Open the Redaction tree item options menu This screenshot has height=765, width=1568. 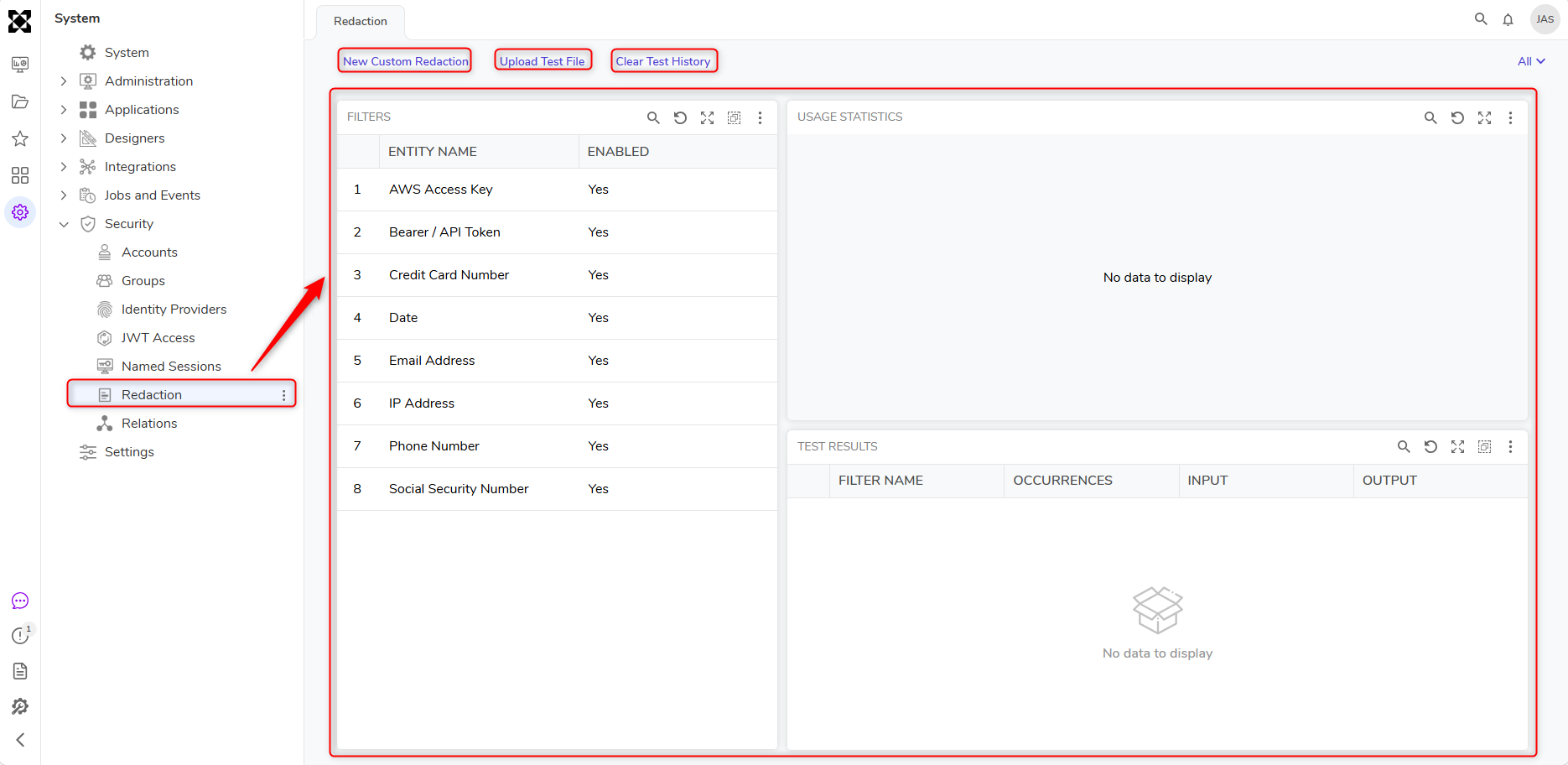pos(284,395)
